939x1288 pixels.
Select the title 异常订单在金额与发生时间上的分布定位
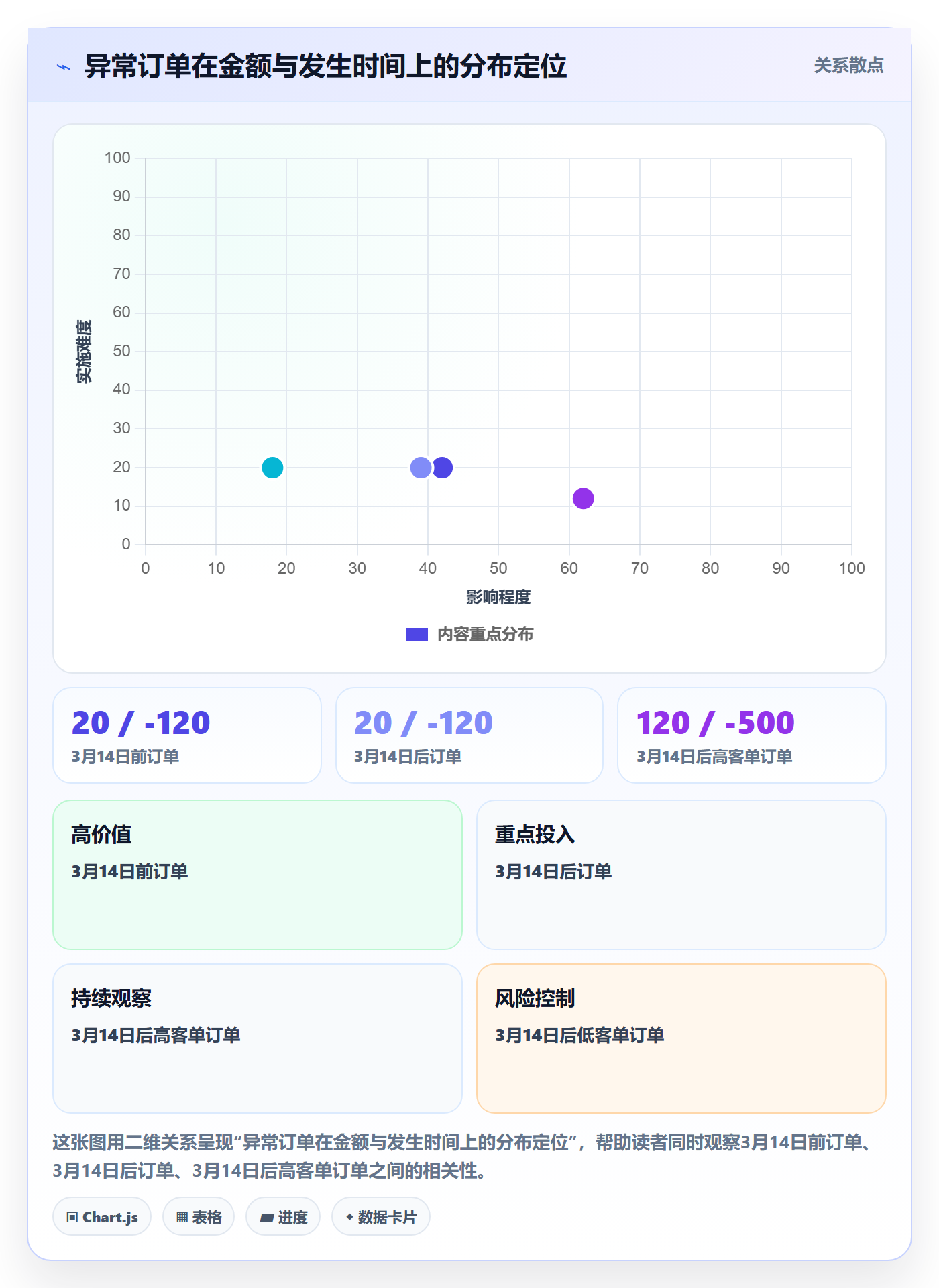(x=325, y=66)
